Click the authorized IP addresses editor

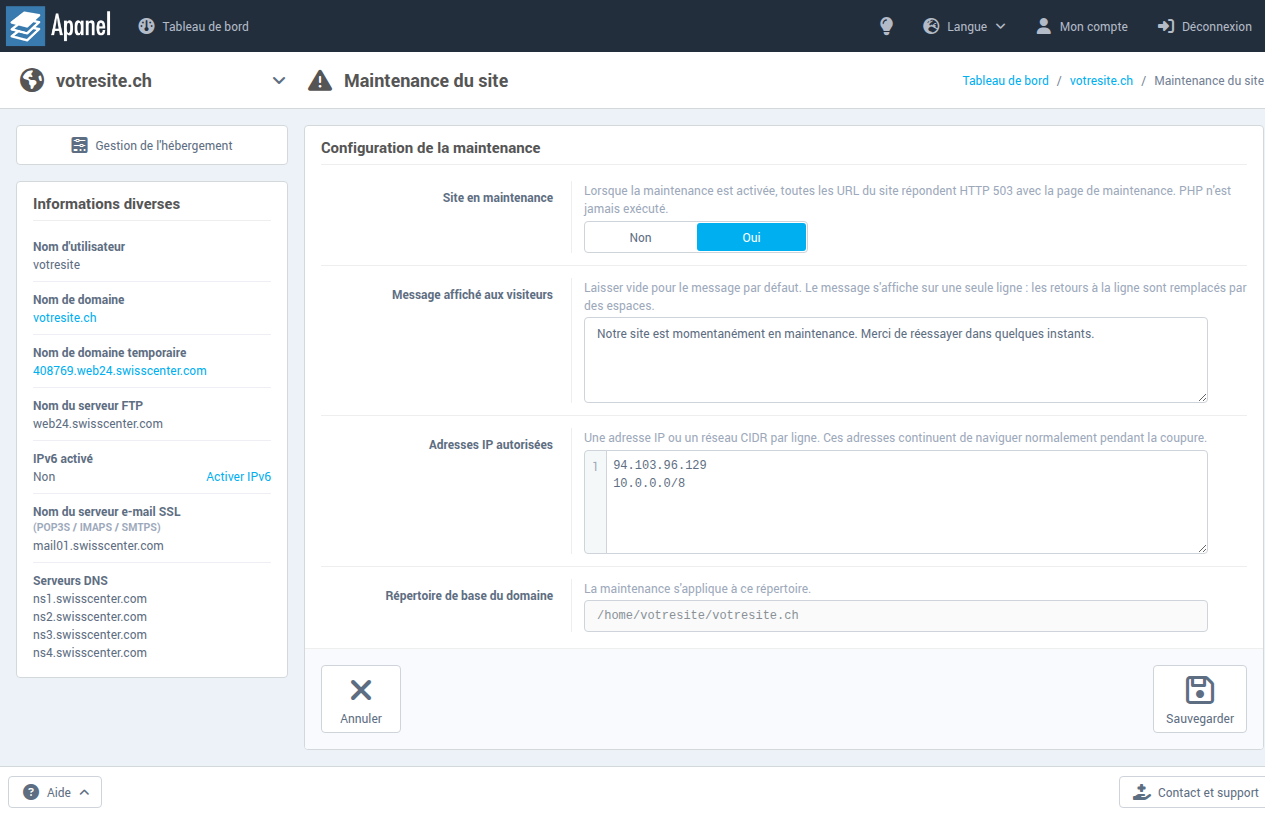coord(896,502)
